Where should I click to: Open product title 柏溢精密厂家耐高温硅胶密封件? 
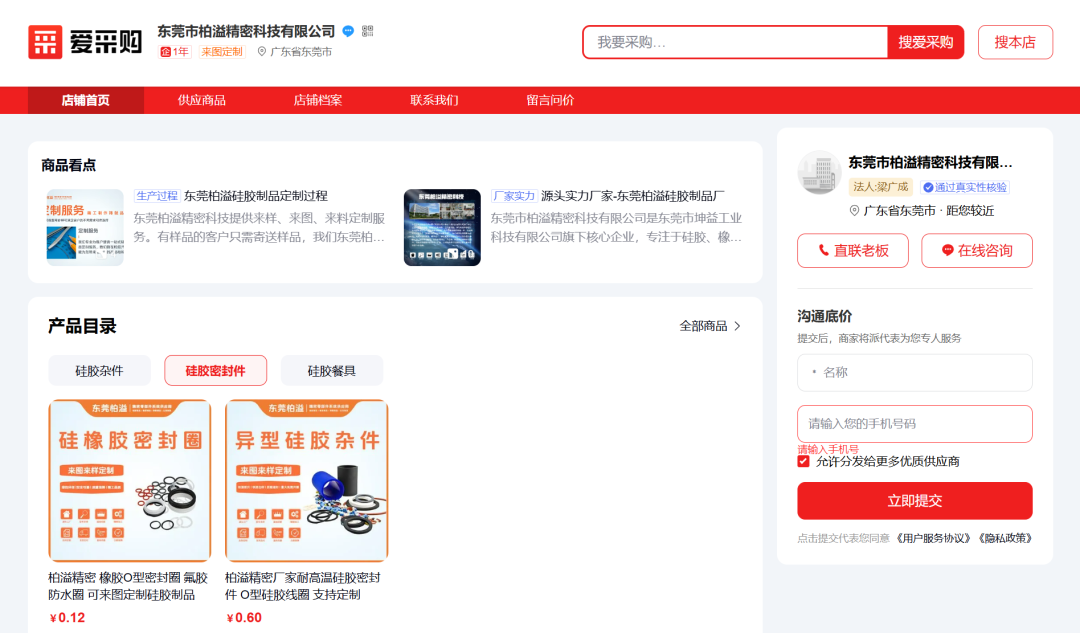[303, 586]
